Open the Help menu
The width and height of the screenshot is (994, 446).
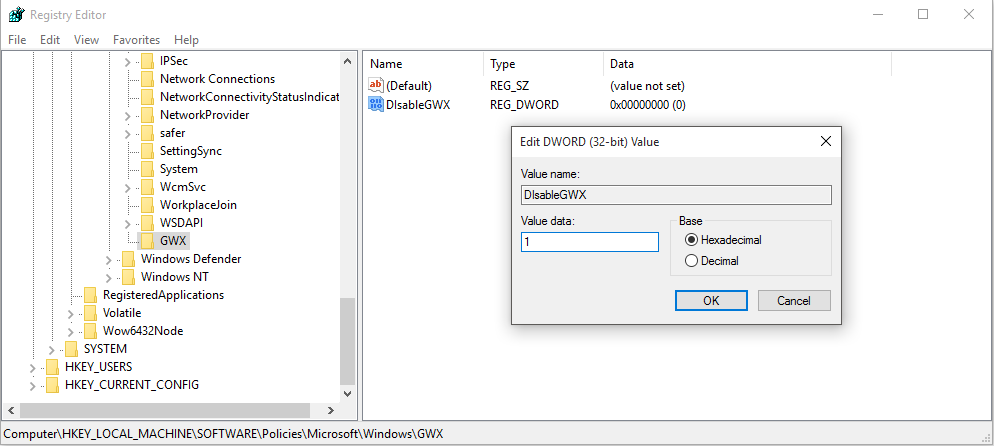point(186,39)
